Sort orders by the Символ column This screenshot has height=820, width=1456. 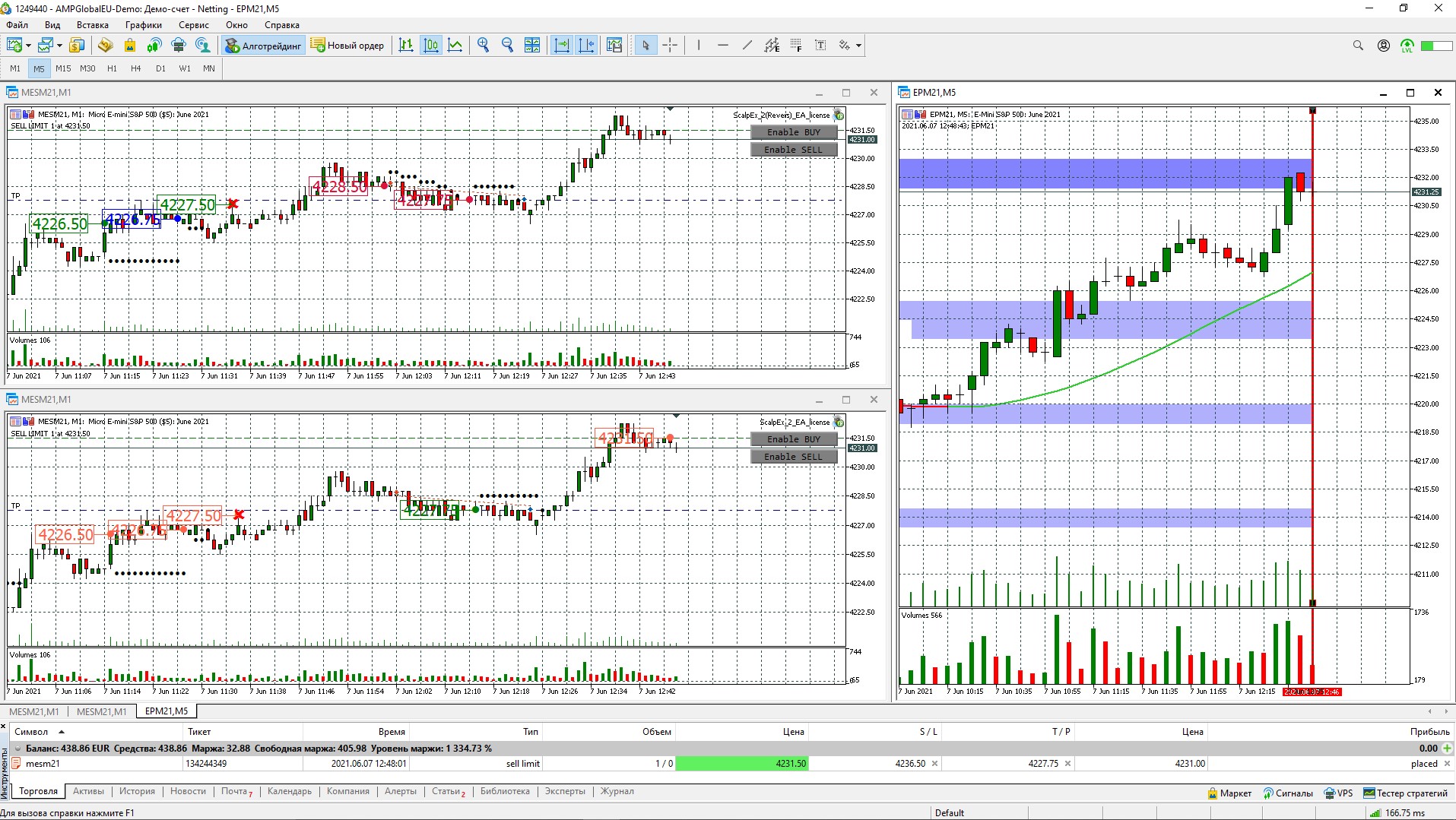(x=31, y=732)
